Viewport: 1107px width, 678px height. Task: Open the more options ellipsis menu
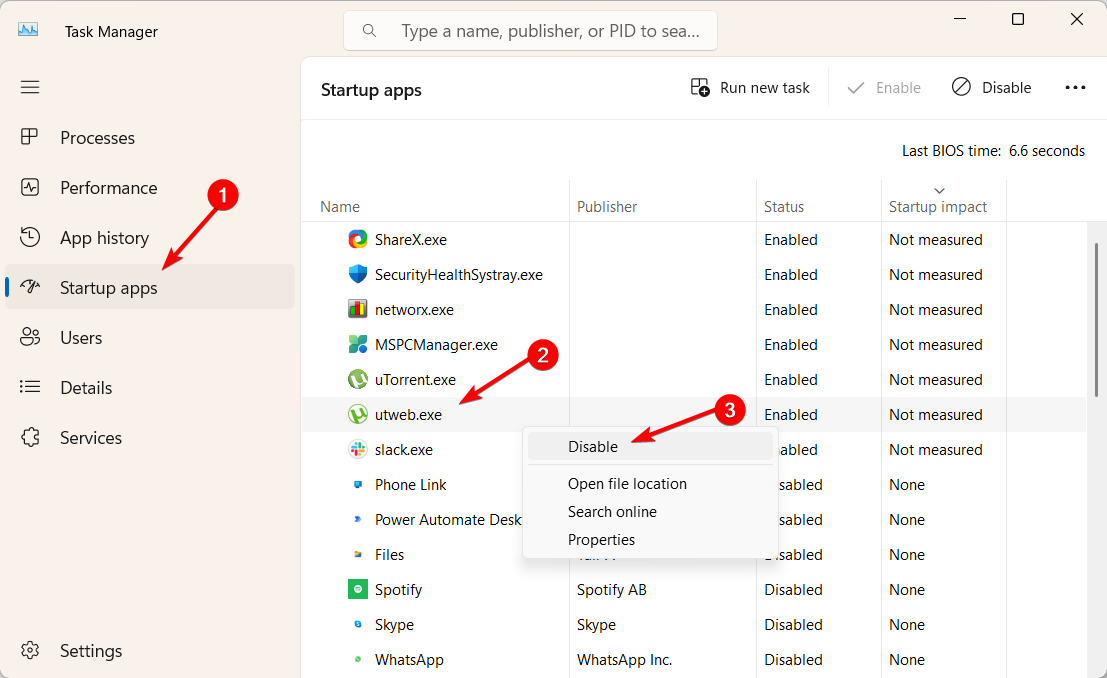(1075, 88)
